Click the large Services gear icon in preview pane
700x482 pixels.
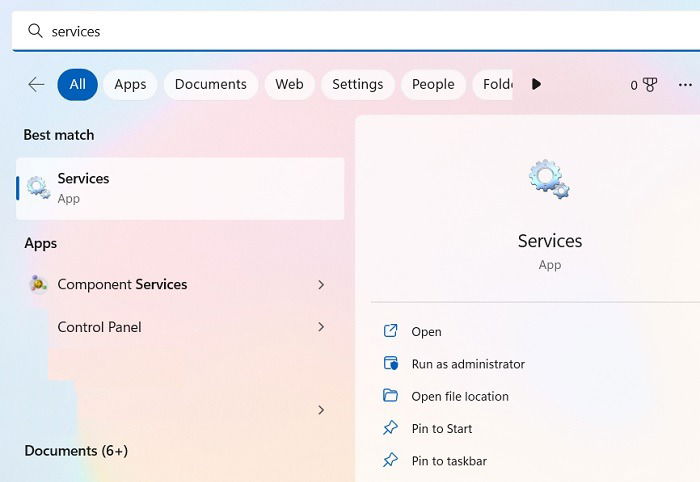549,179
